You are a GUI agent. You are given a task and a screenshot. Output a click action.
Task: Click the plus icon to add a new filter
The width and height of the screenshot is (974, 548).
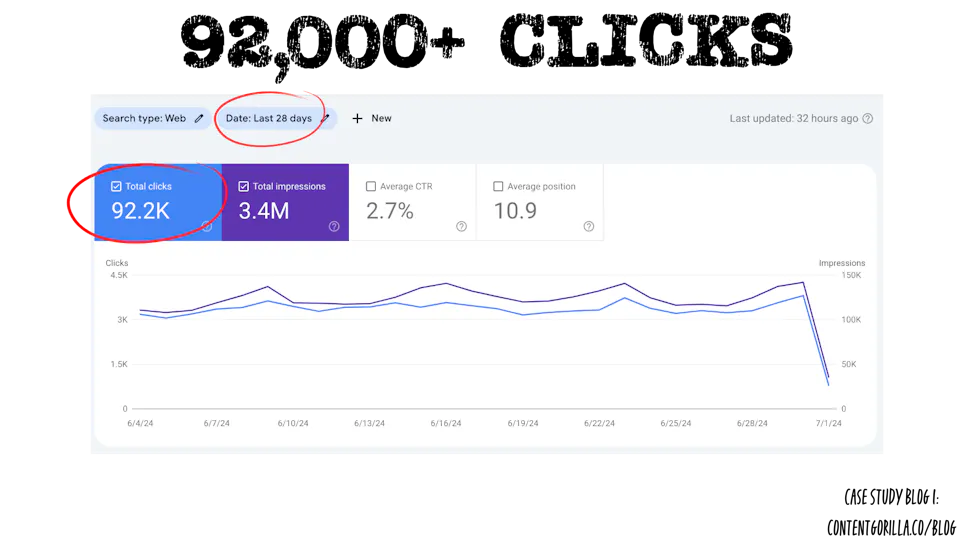pos(357,118)
